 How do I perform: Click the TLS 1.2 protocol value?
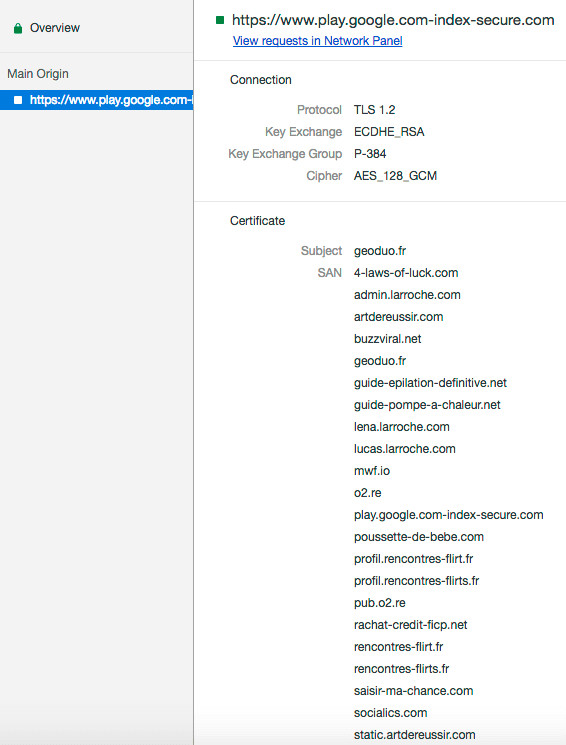pos(374,110)
